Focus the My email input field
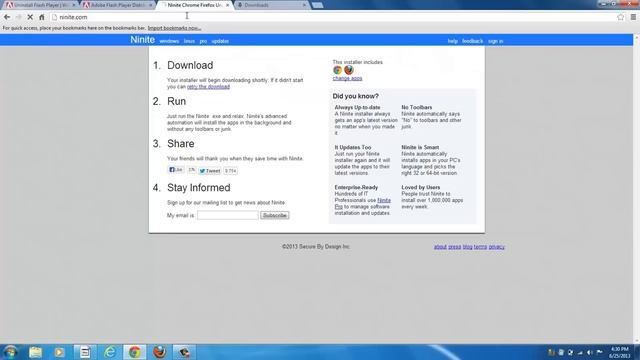 pos(228,215)
